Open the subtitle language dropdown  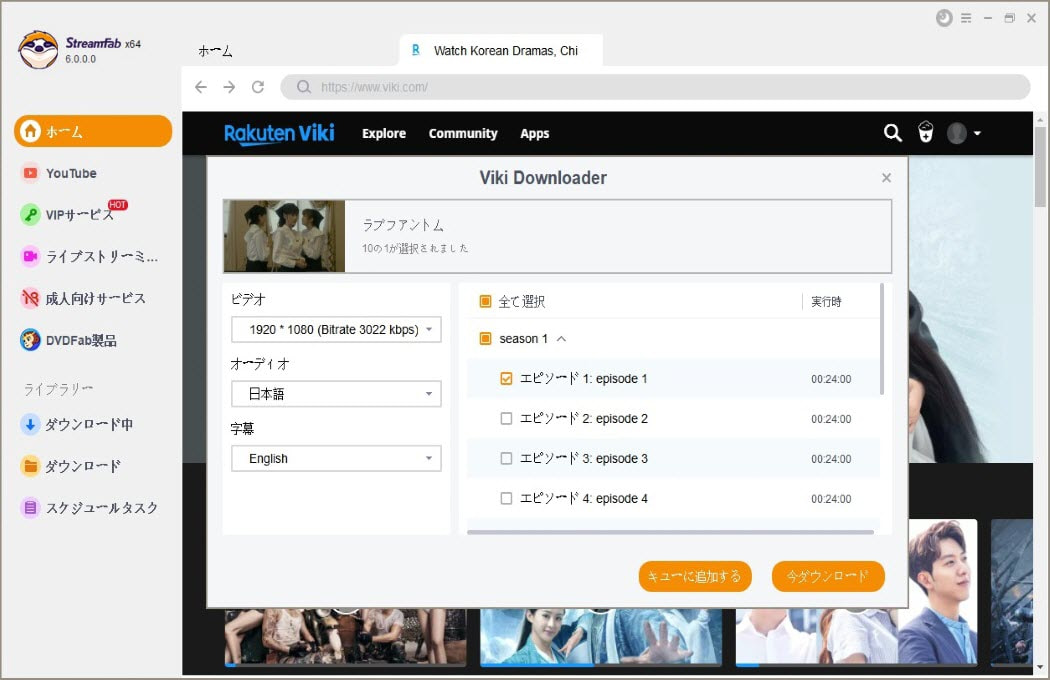tap(336, 459)
